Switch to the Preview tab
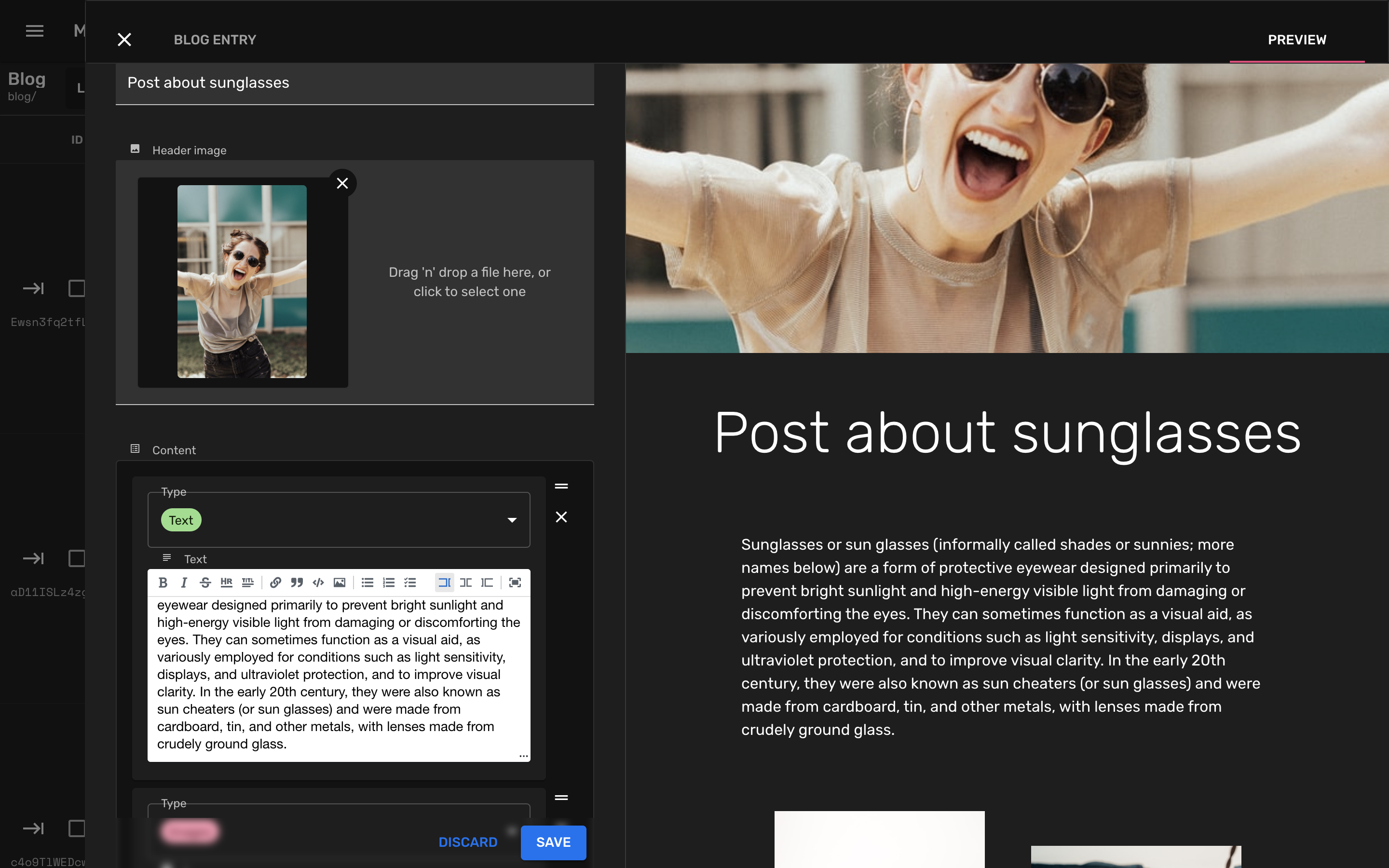This screenshot has height=868, width=1389. click(1296, 40)
